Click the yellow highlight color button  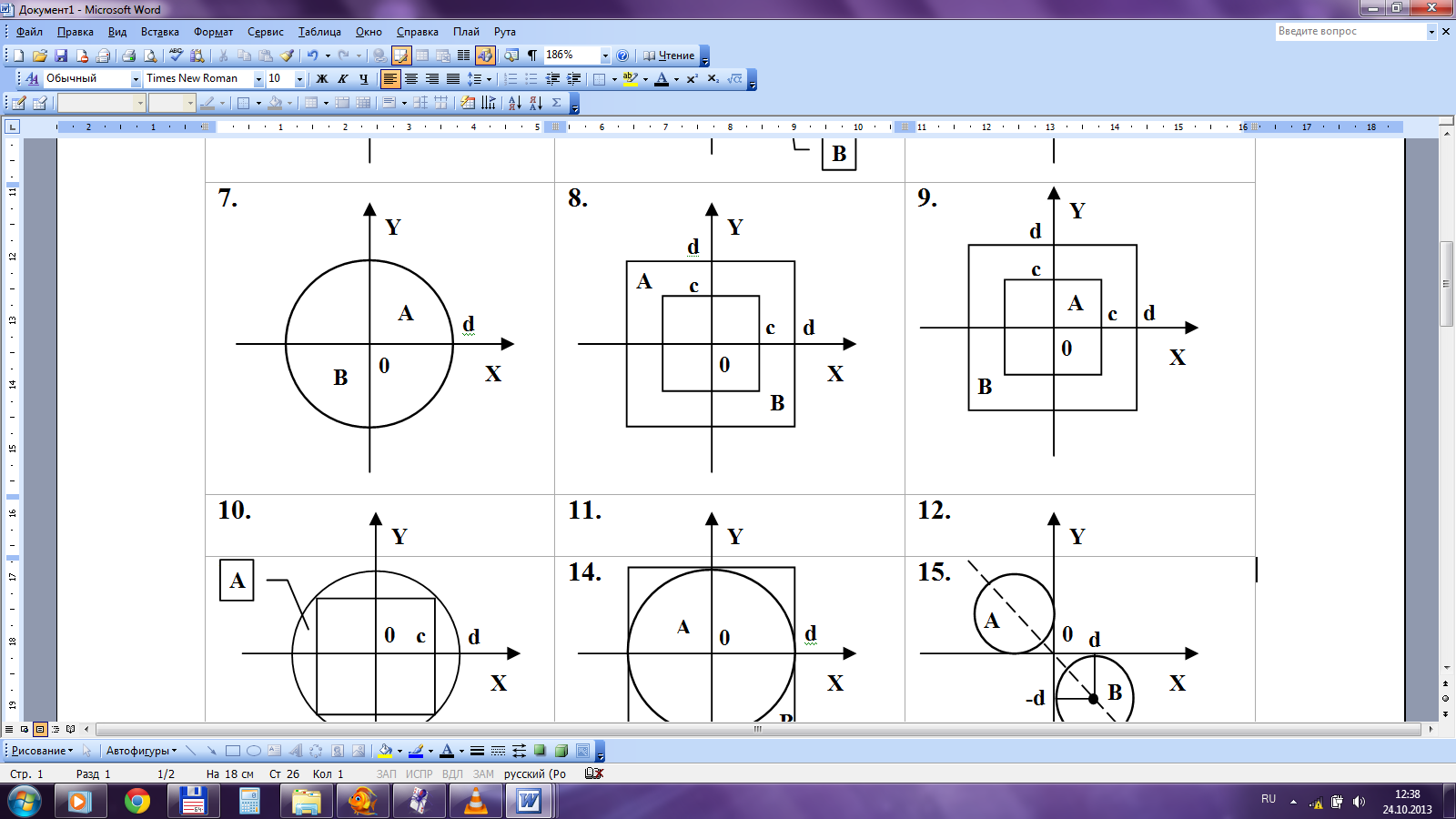(630, 79)
